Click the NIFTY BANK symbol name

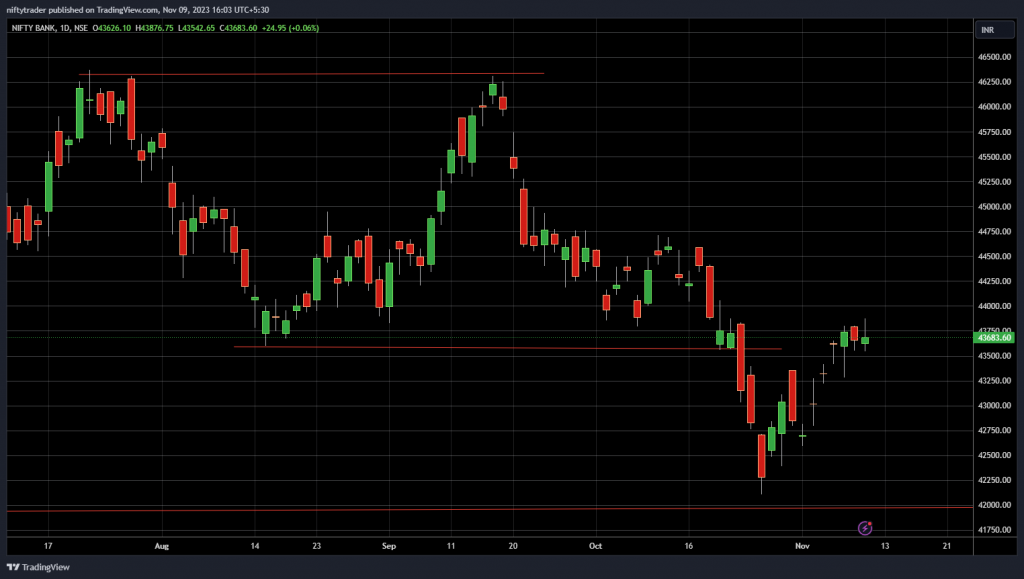33,28
